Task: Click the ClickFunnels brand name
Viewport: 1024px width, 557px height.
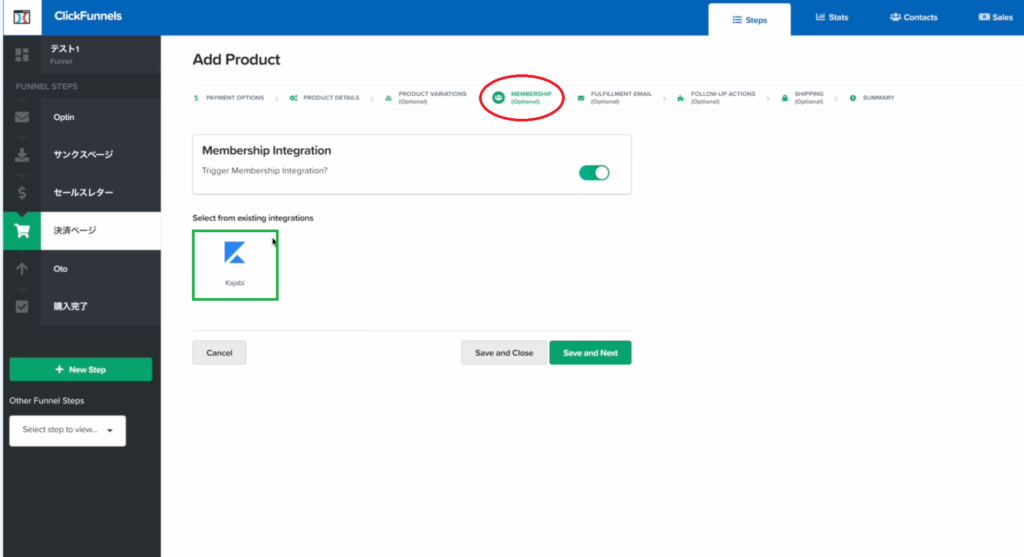Action: (88, 16)
